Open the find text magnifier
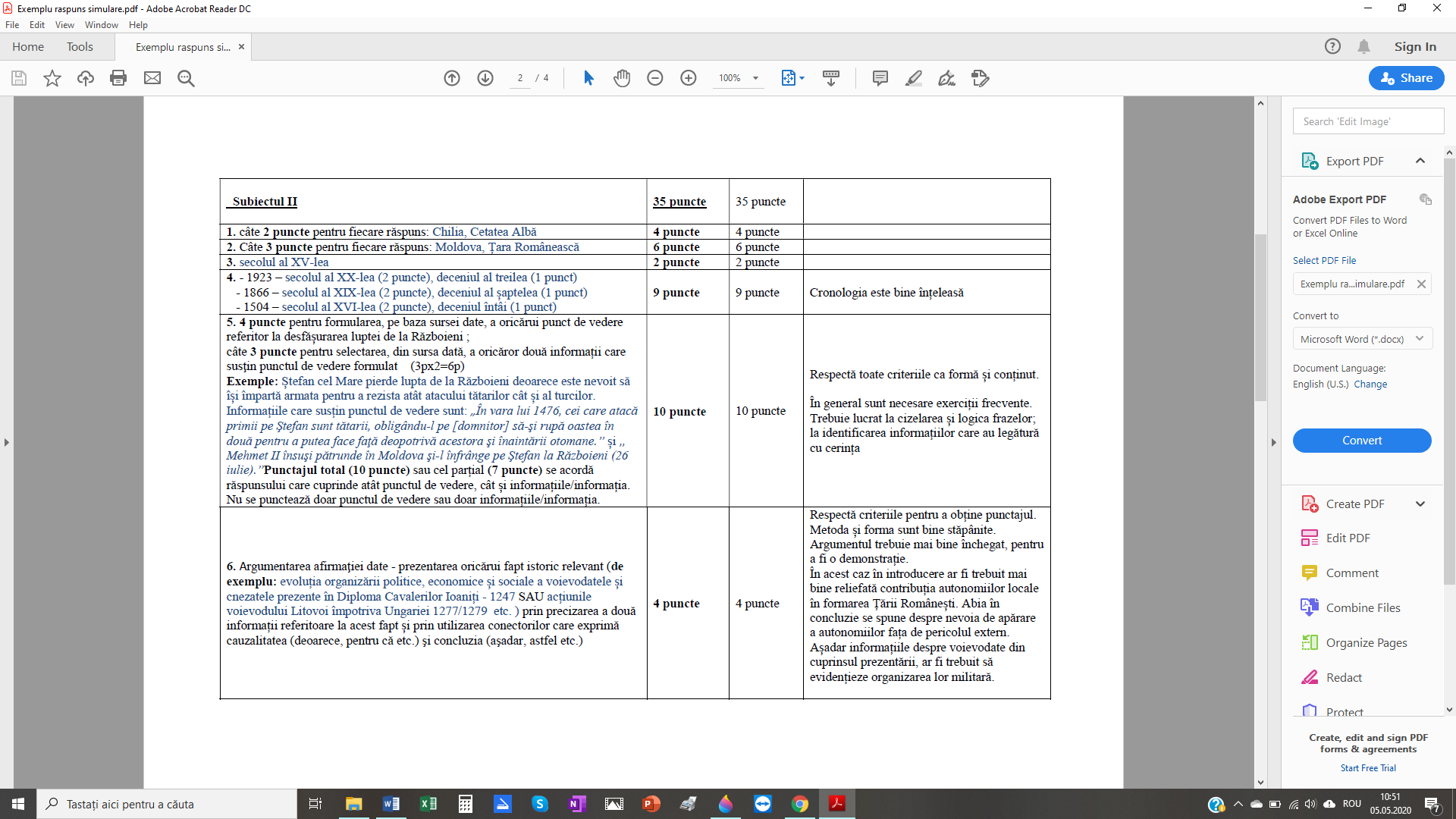Screen dimensions: 1456x819 click(186, 78)
